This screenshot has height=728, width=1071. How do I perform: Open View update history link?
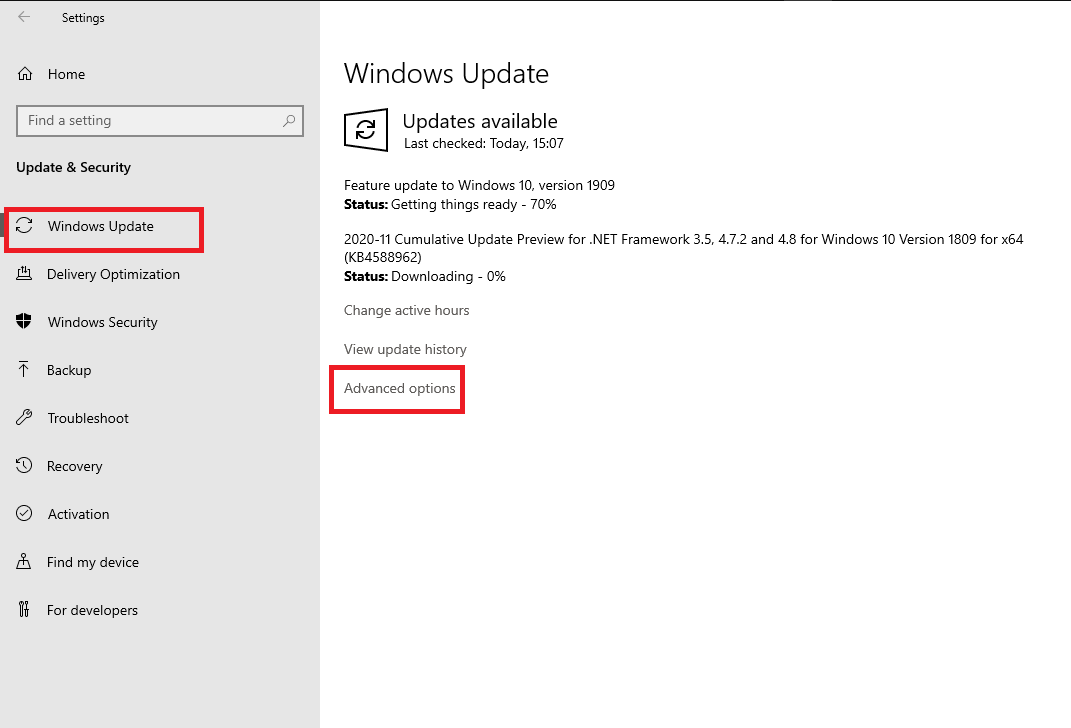[x=405, y=349]
